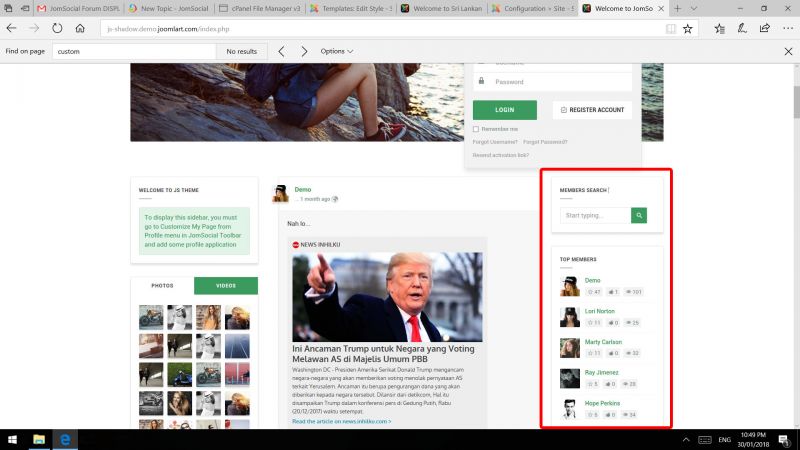
Task: Click Demo avatar in activity stream
Action: pos(281,193)
